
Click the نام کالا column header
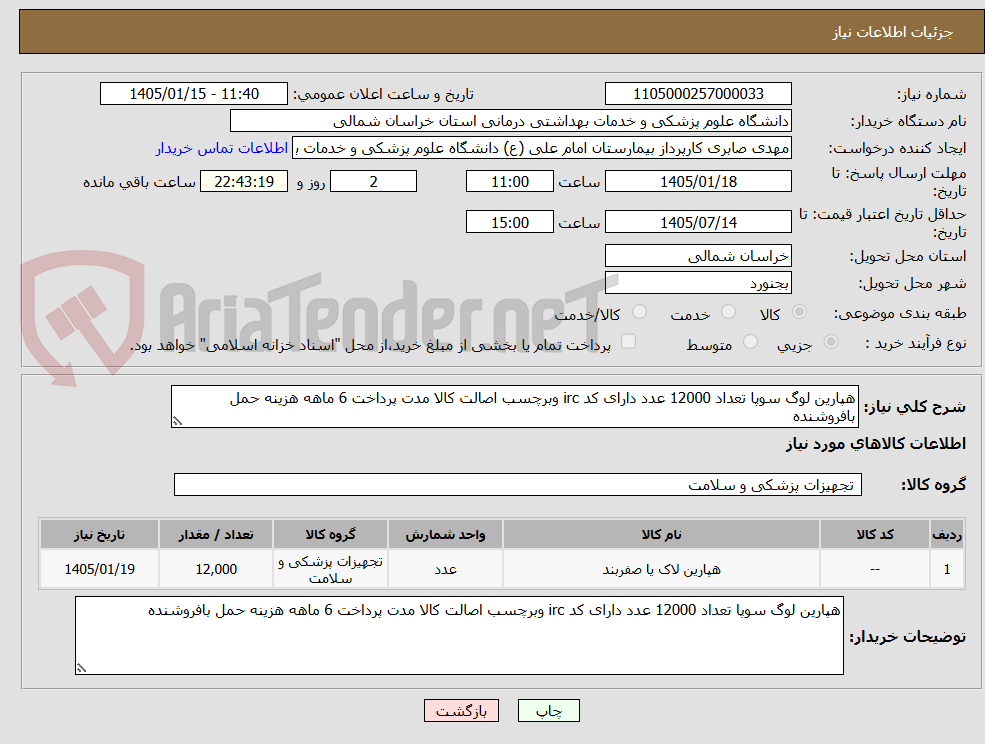pyautogui.click(x=661, y=534)
